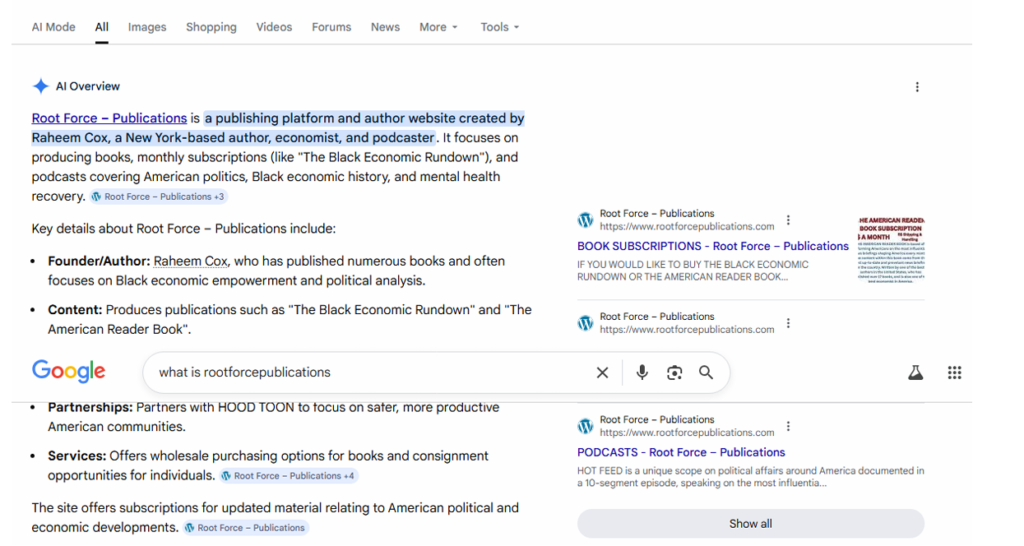Open Search Labs flask icon
This screenshot has height=546, width=1024.
click(x=915, y=373)
